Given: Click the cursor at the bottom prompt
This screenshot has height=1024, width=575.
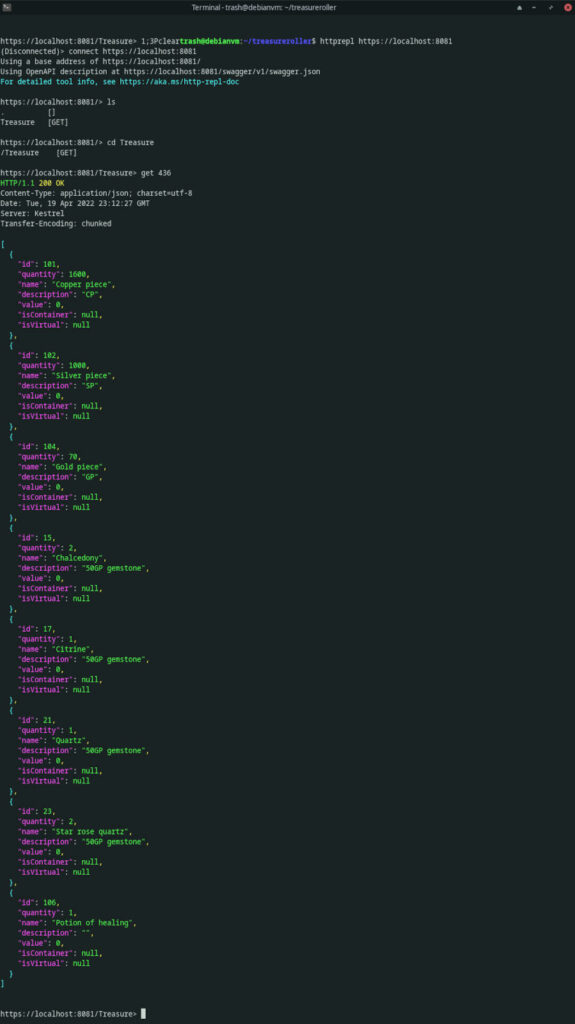Looking at the screenshot, I should 143,1014.
